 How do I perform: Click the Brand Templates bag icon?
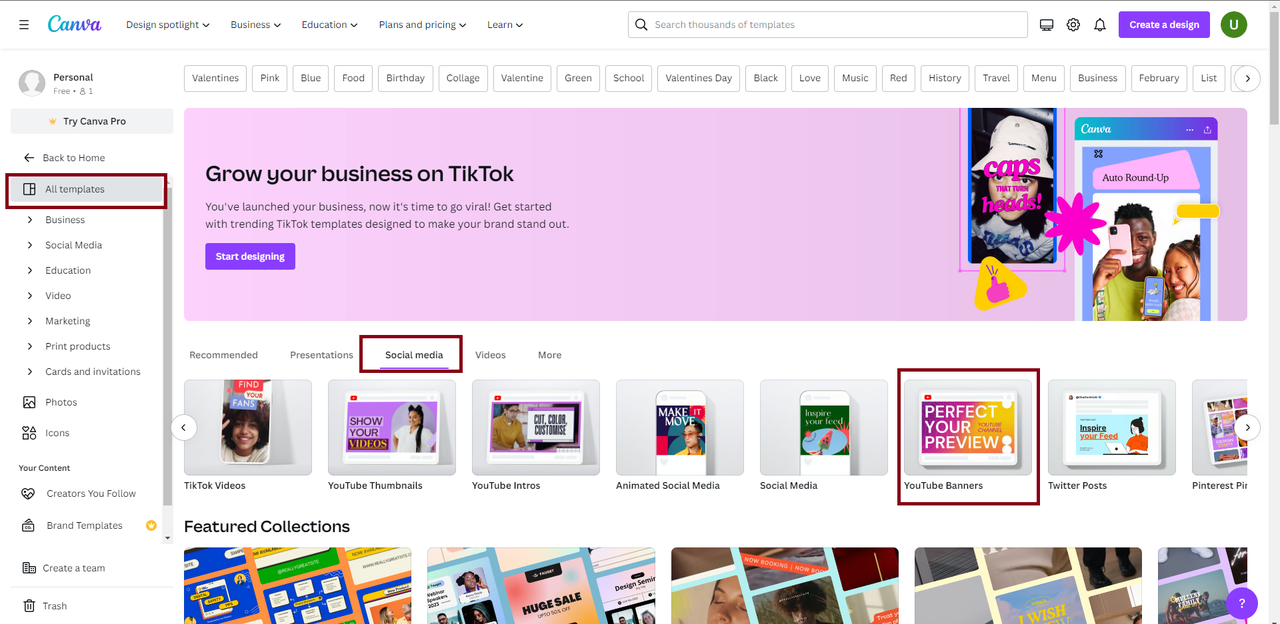pos(29,526)
